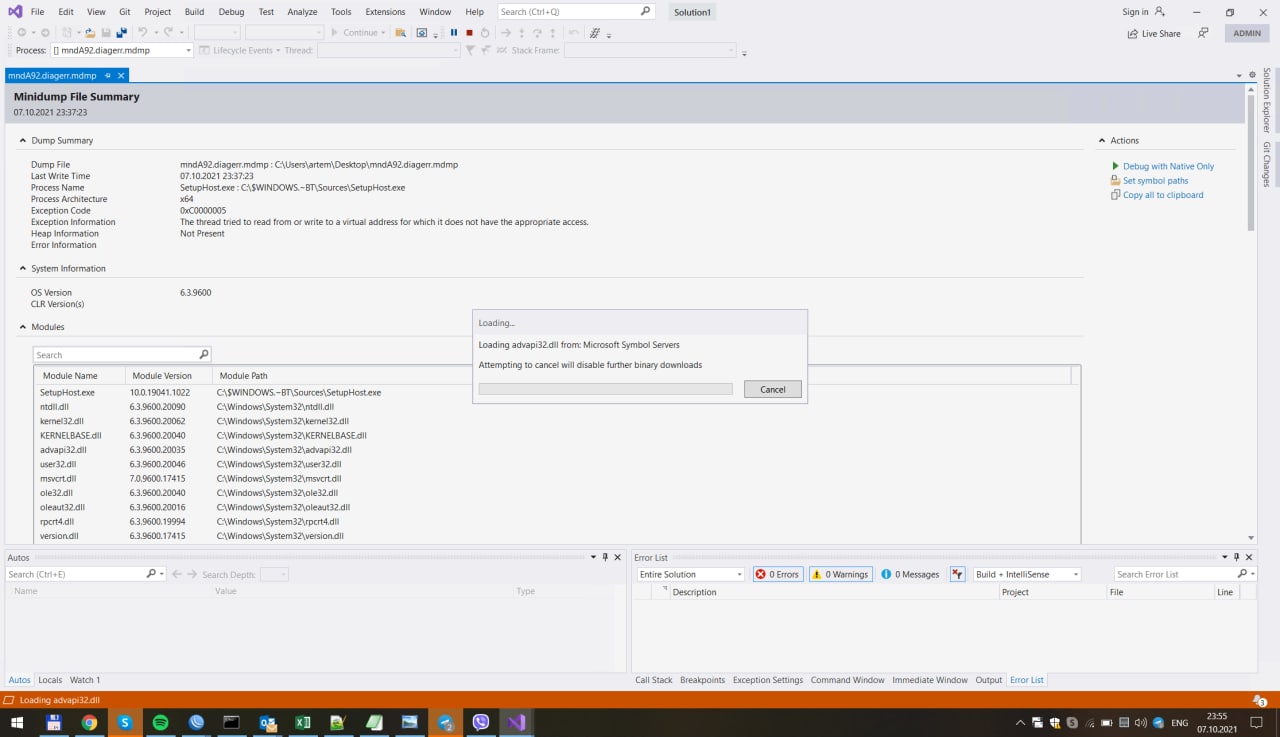
Task: Click the ADMIN button
Action: point(1247,33)
